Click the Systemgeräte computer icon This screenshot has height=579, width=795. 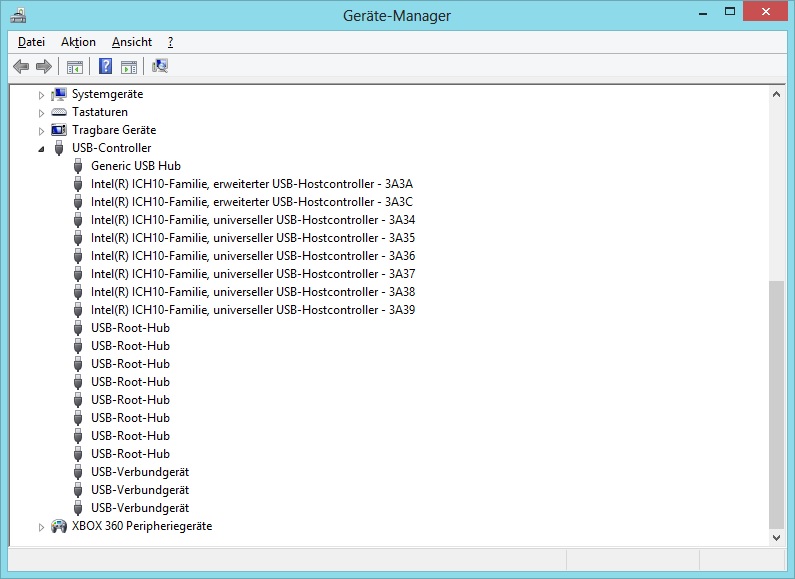pos(59,94)
